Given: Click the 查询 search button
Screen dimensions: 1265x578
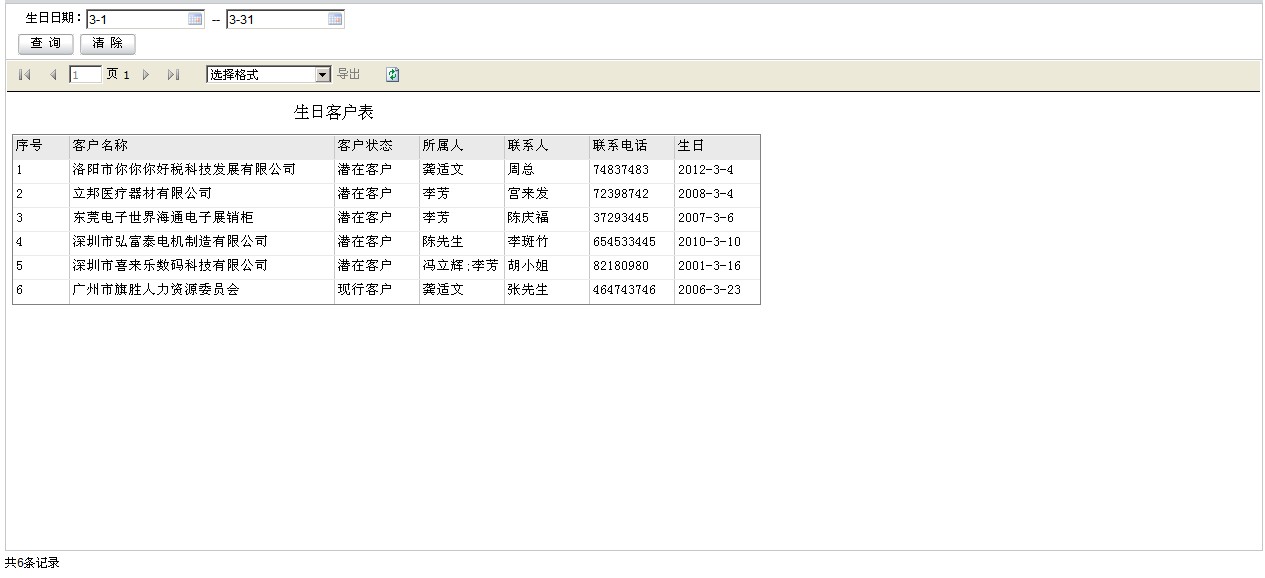Looking at the screenshot, I should 46,44.
